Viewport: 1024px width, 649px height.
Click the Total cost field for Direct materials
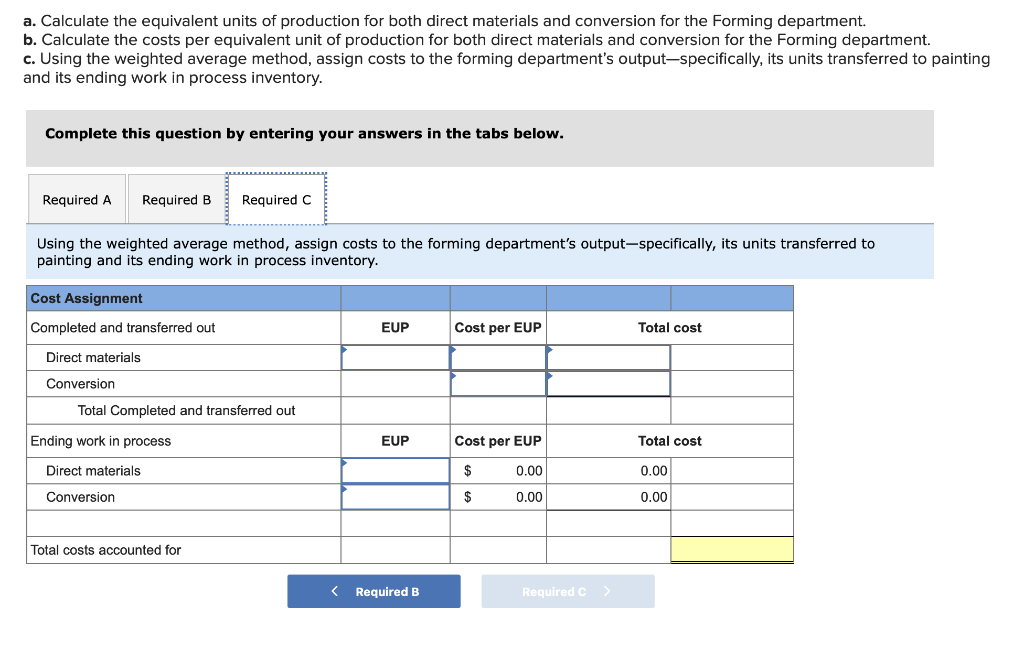pos(607,356)
